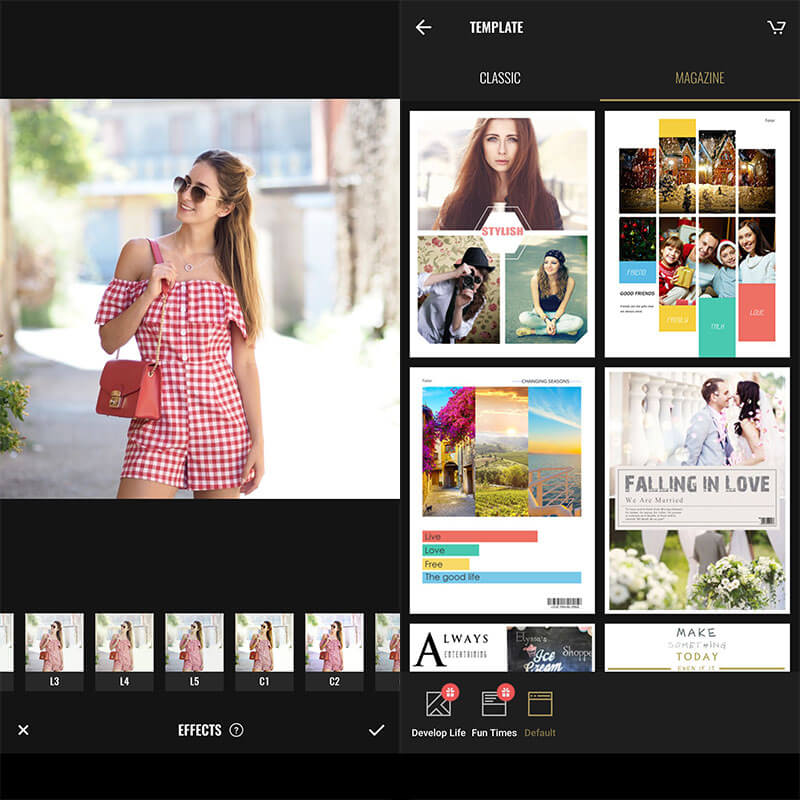Cancel effects with the X icon
Viewport: 800px width, 800px height.
(23, 730)
